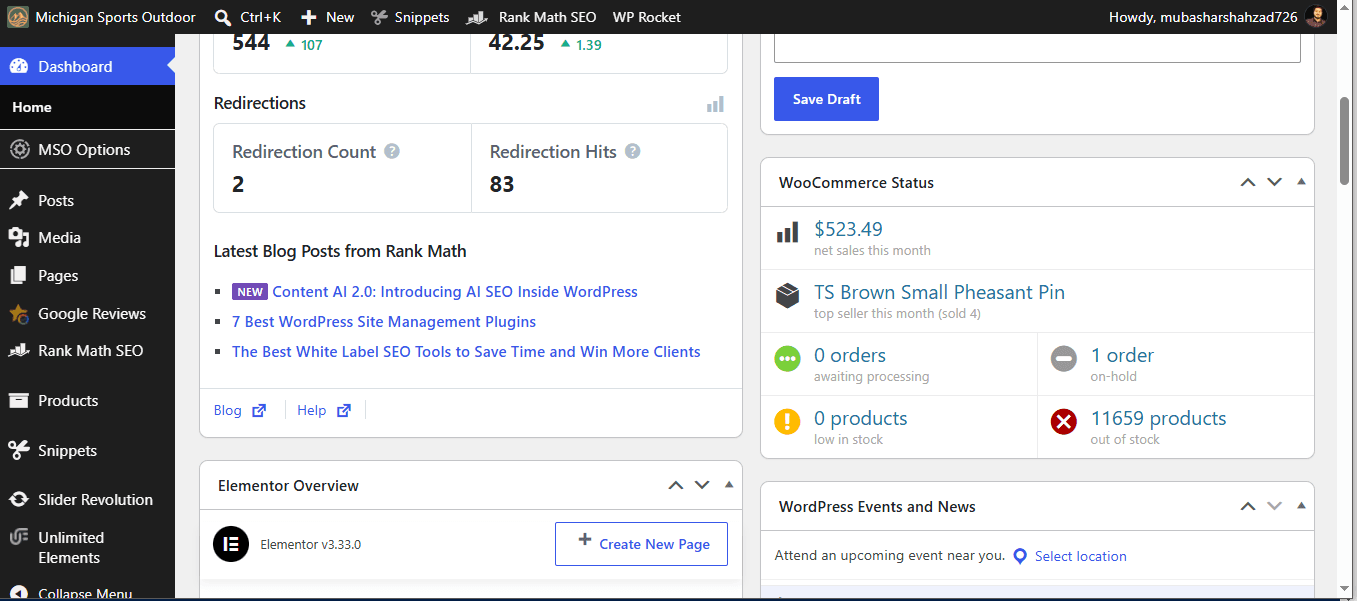Image resolution: width=1357 pixels, height=601 pixels.
Task: Open the 1 order on-hold link
Action: [1122, 355]
